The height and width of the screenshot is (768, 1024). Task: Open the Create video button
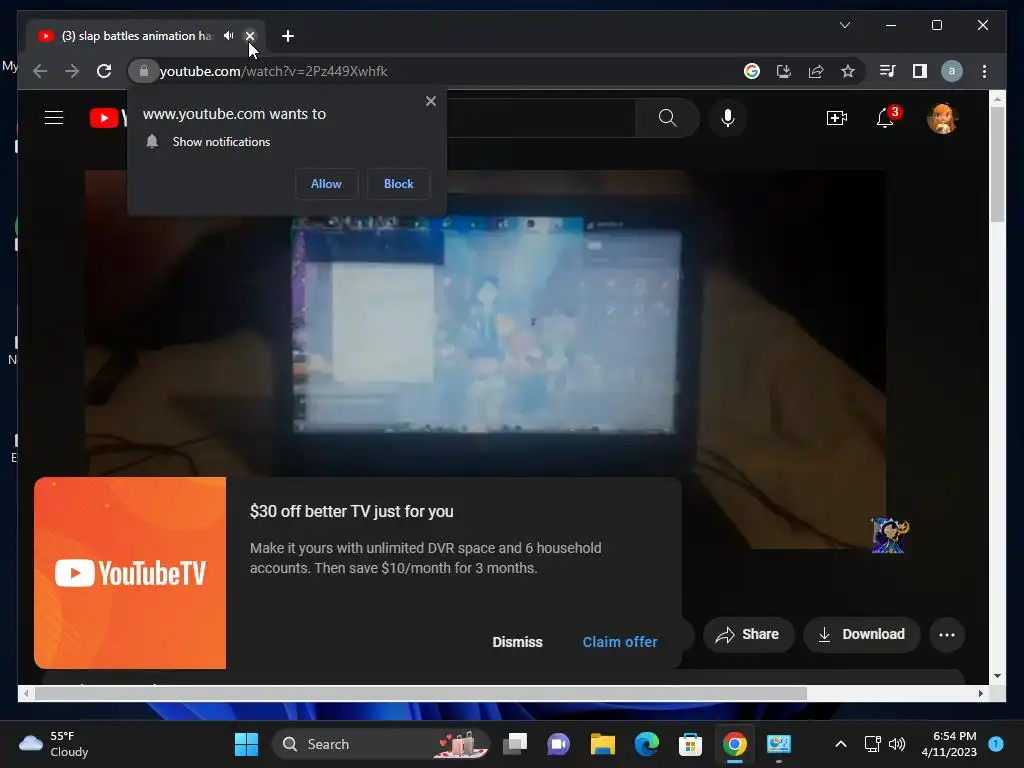pyautogui.click(x=837, y=118)
